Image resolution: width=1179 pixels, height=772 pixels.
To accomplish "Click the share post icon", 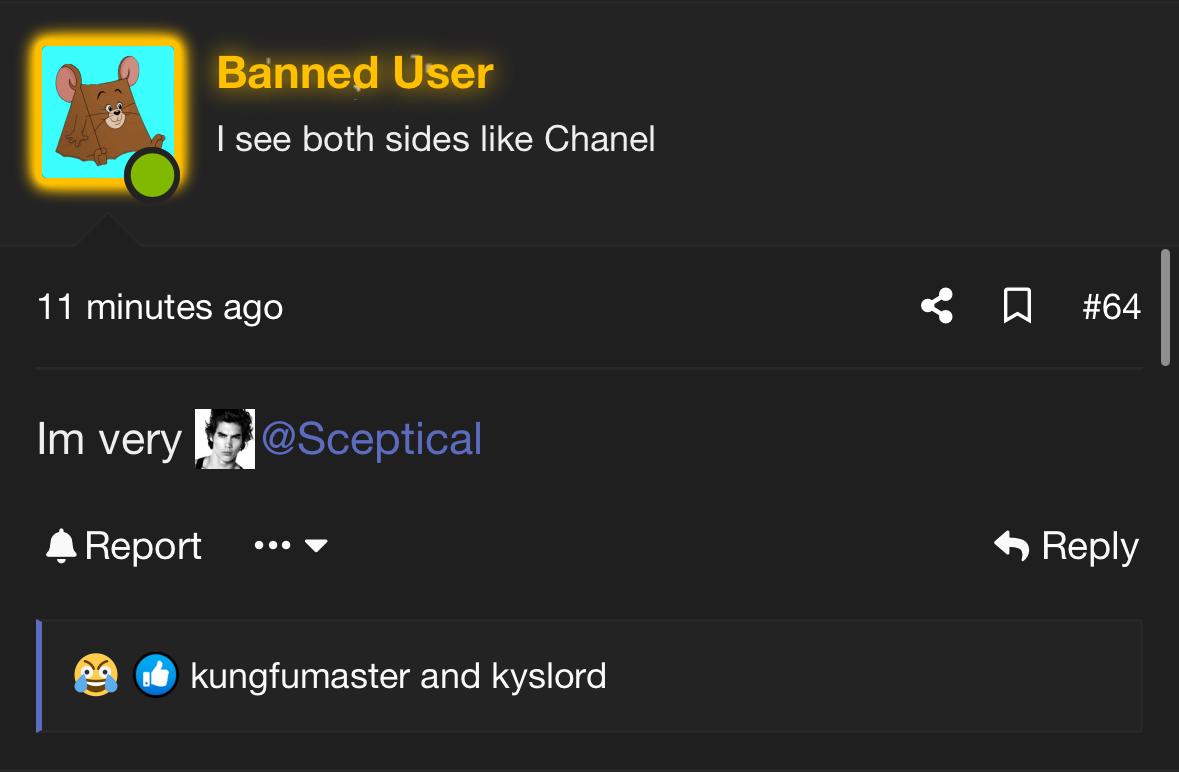I will tap(937, 306).
